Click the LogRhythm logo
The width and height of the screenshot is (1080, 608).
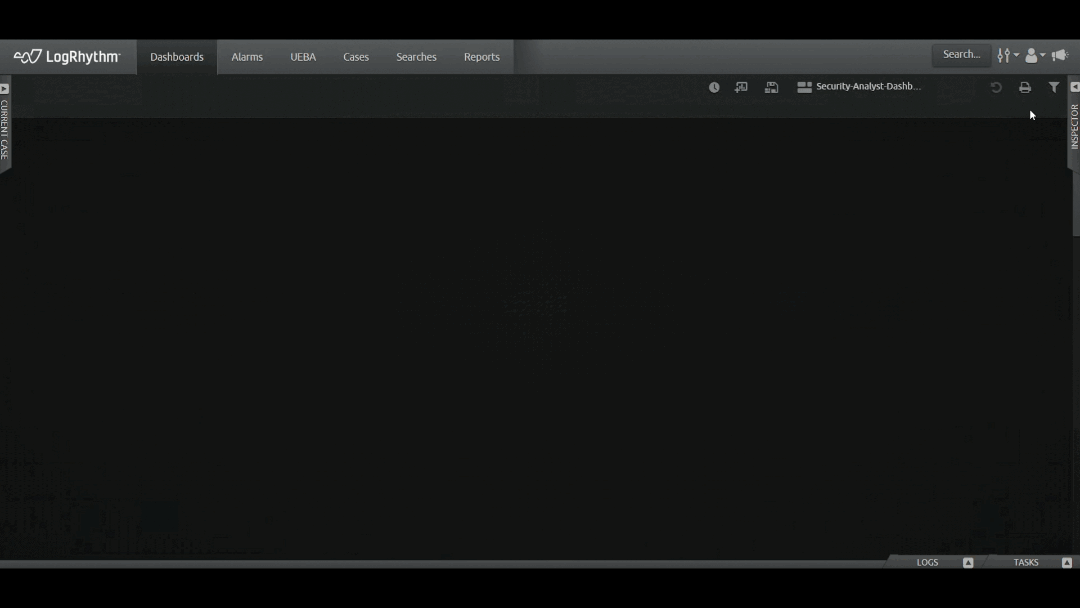coord(67,57)
